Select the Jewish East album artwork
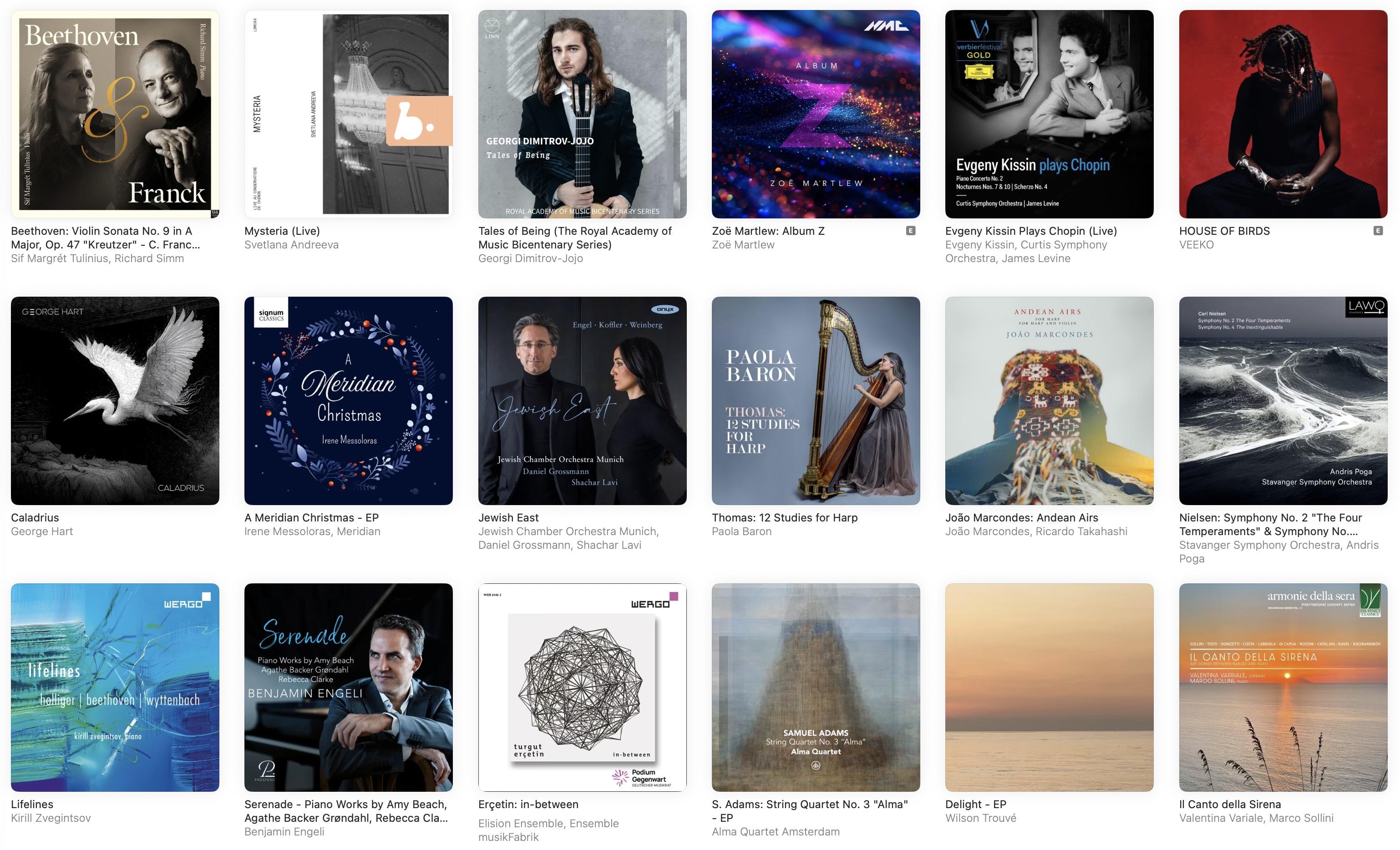 click(583, 400)
